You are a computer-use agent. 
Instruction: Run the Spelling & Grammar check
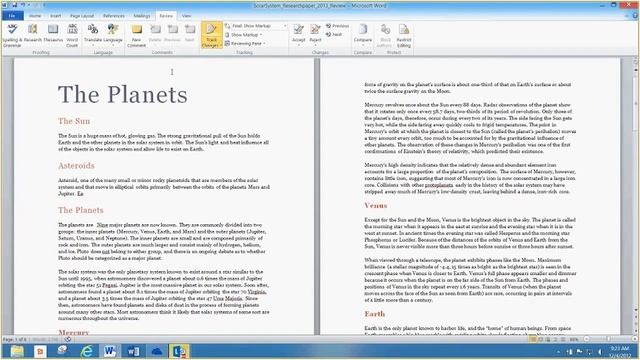(12, 36)
